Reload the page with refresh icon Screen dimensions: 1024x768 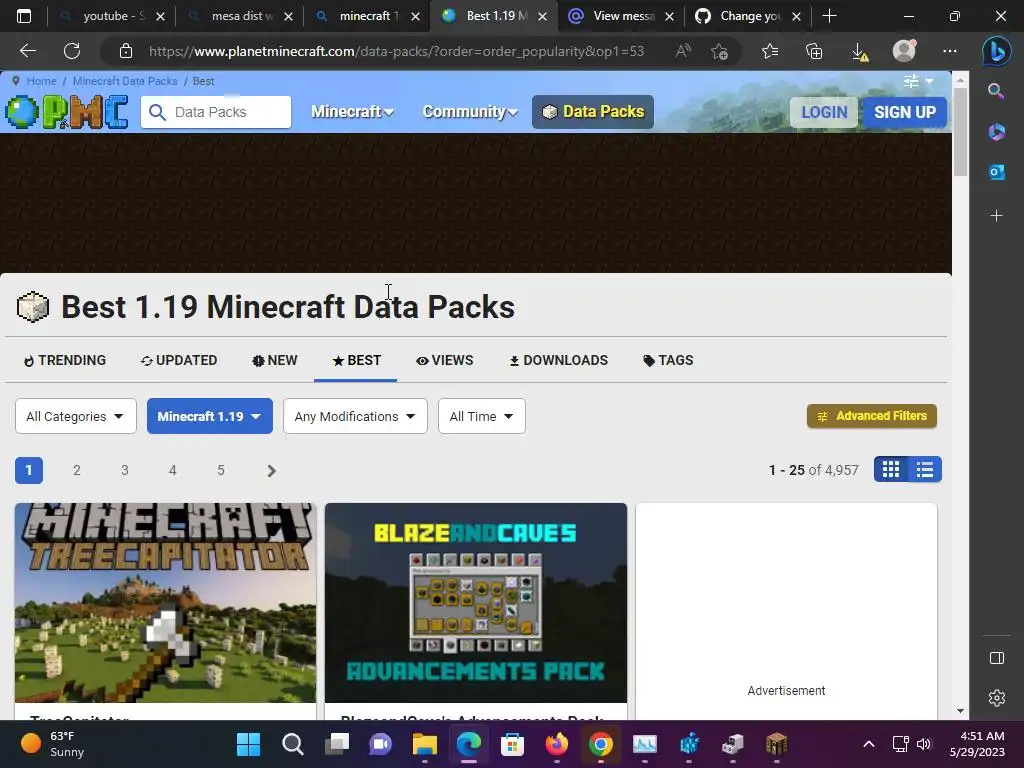tap(72, 51)
